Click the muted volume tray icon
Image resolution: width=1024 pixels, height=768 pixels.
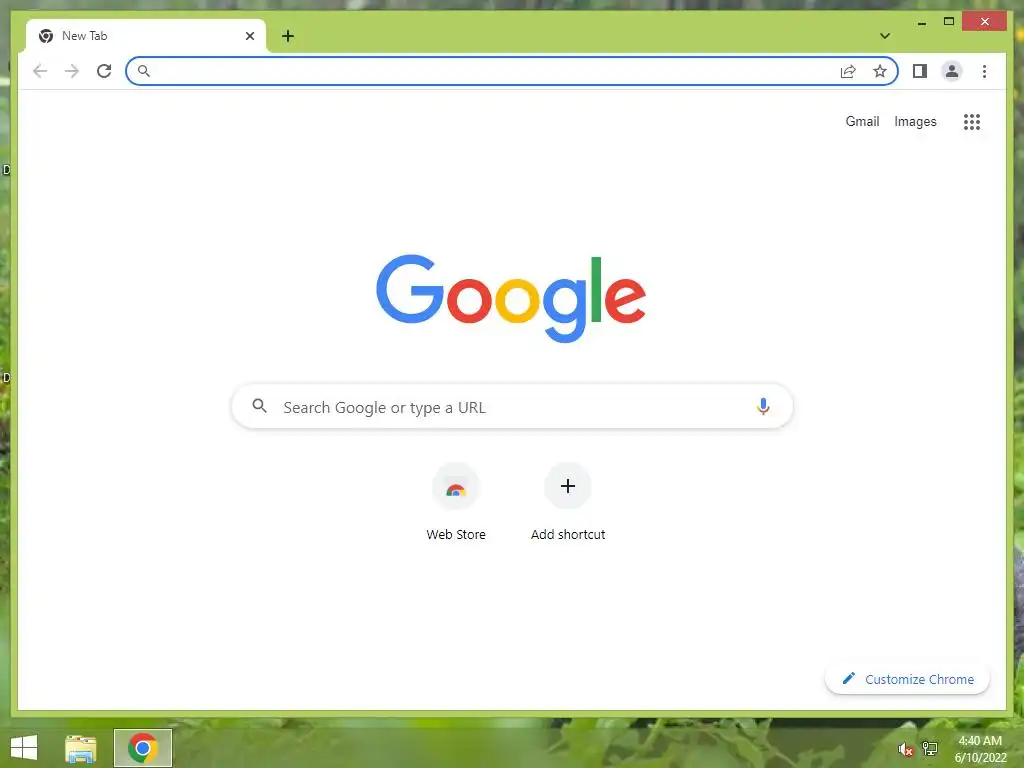tap(905, 749)
